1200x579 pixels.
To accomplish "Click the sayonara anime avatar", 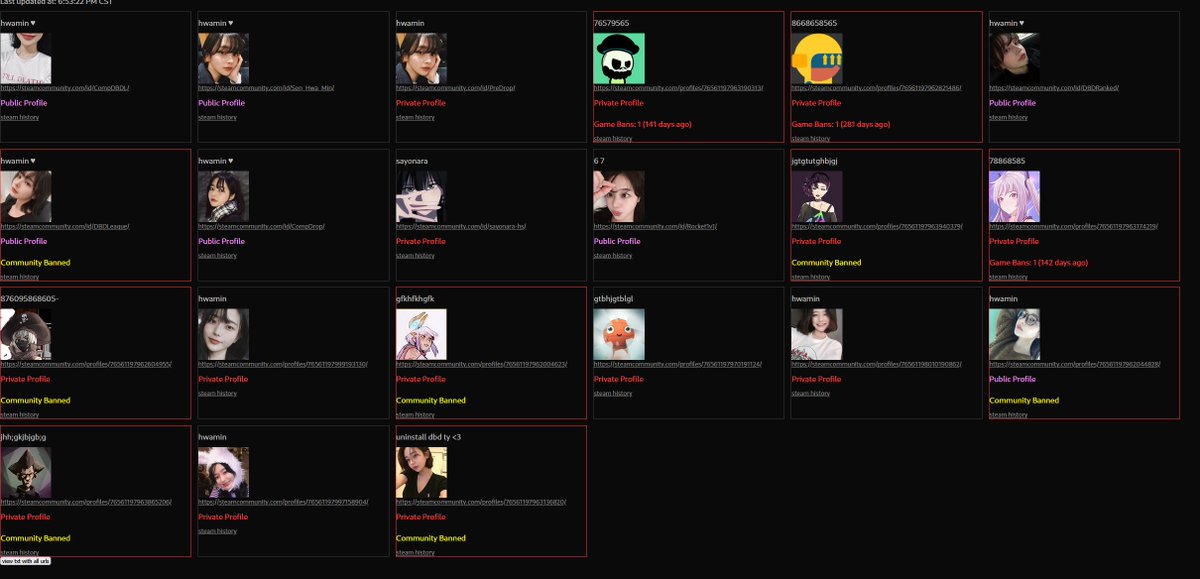I will (421, 196).
